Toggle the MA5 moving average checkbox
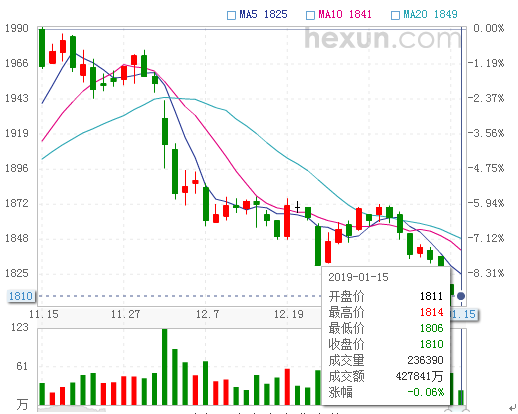The width and height of the screenshot is (518, 414). [x=231, y=15]
